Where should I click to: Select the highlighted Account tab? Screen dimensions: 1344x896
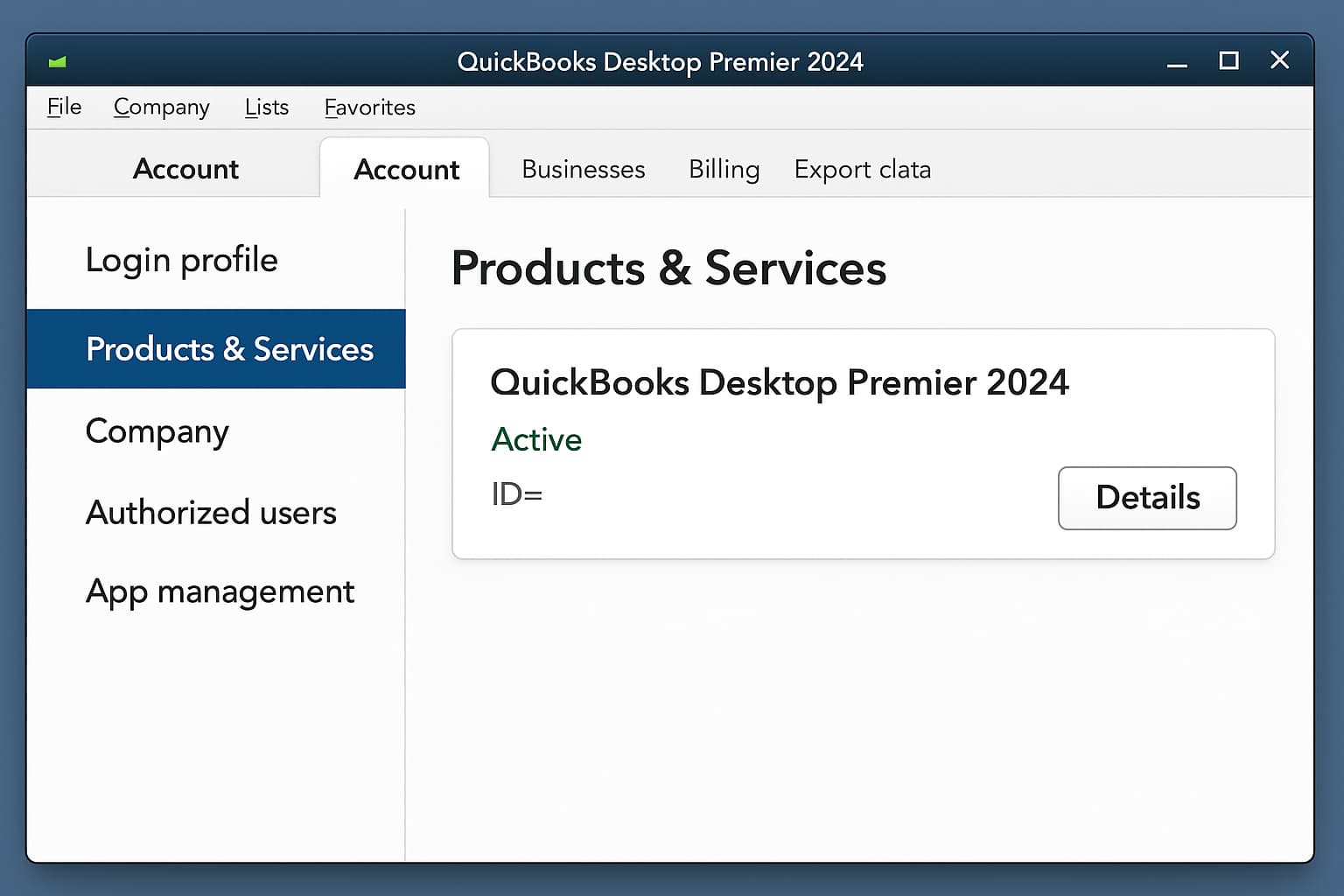406,169
